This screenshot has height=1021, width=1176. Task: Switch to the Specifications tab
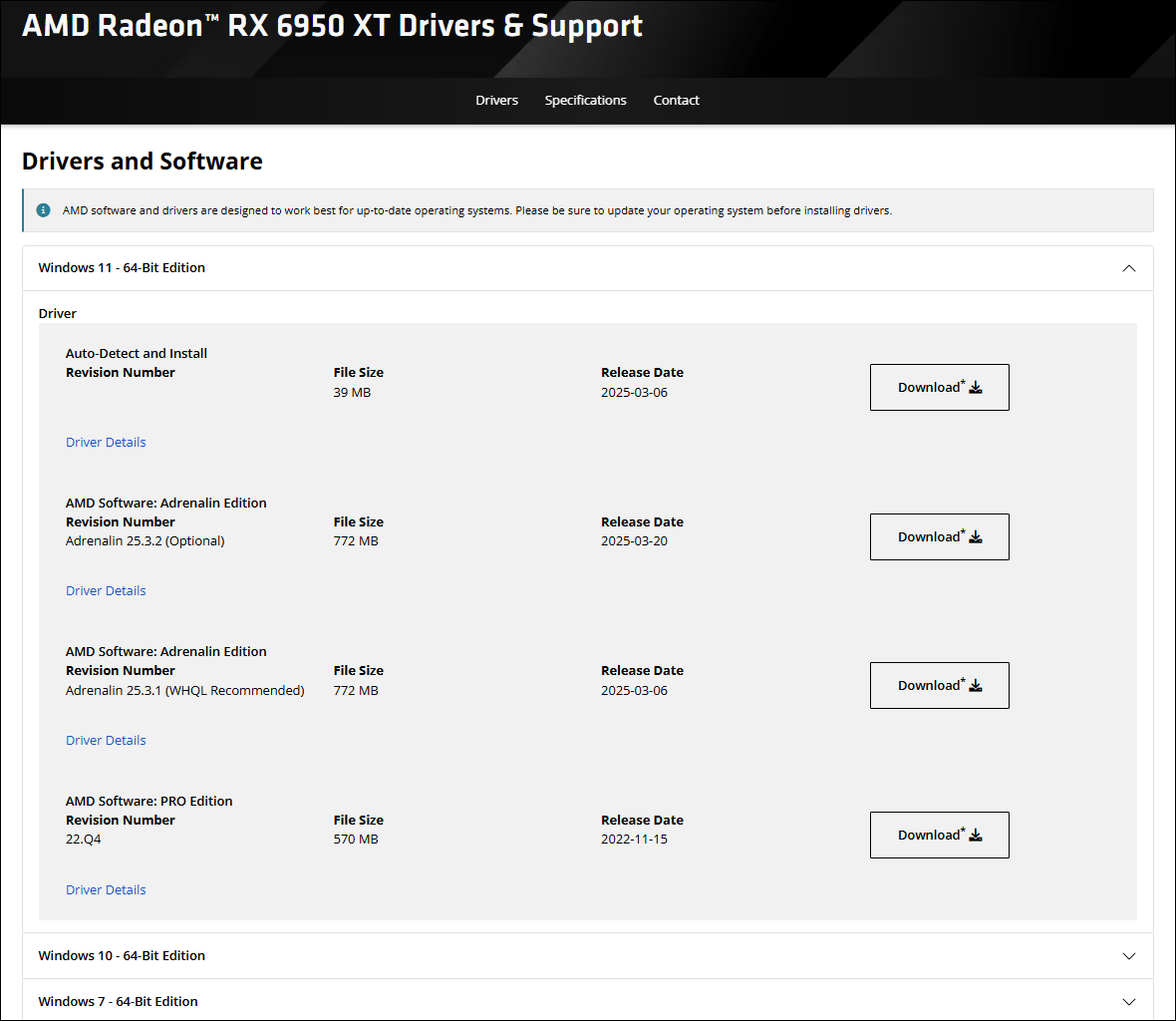point(585,101)
